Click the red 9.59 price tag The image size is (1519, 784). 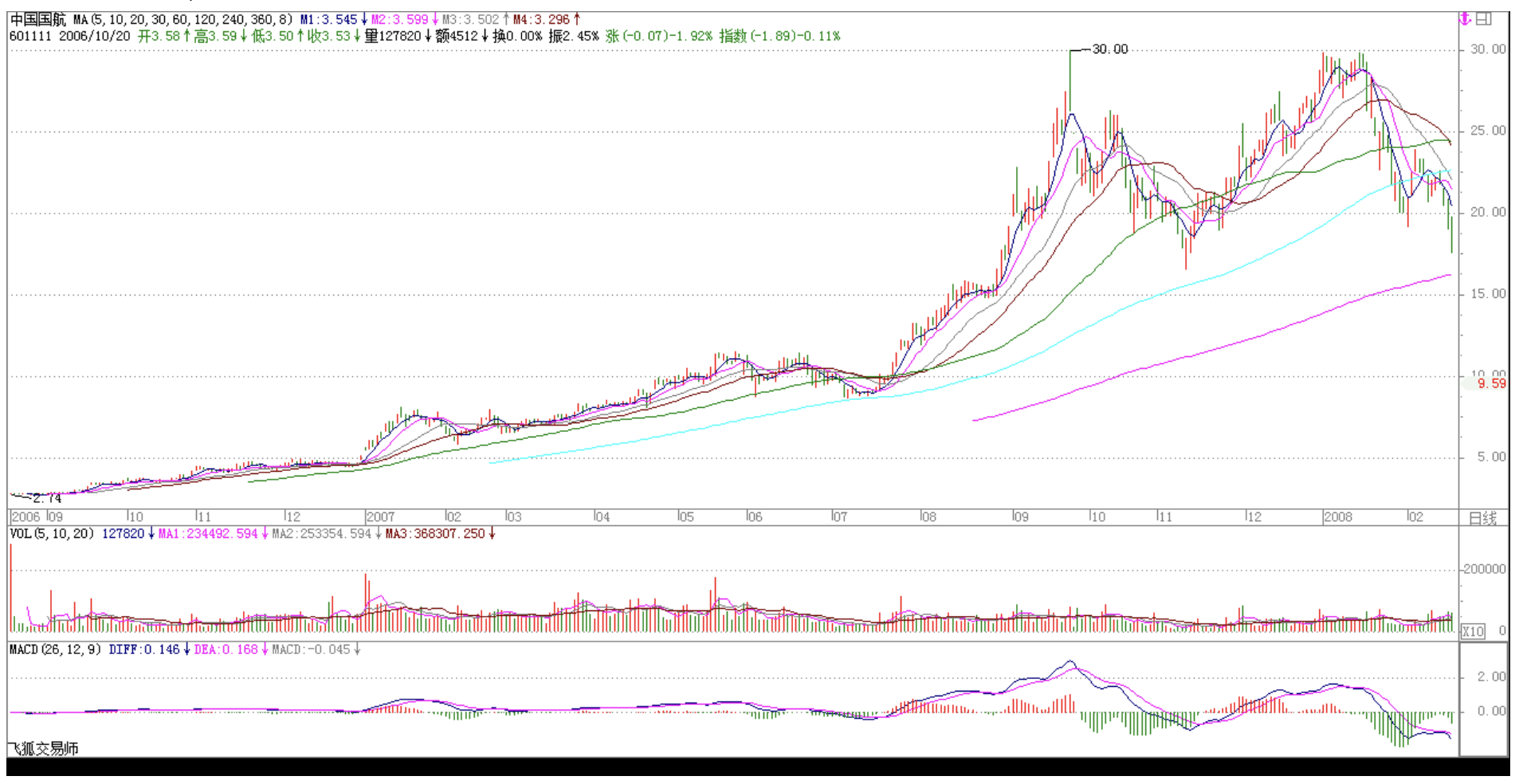1491,384
